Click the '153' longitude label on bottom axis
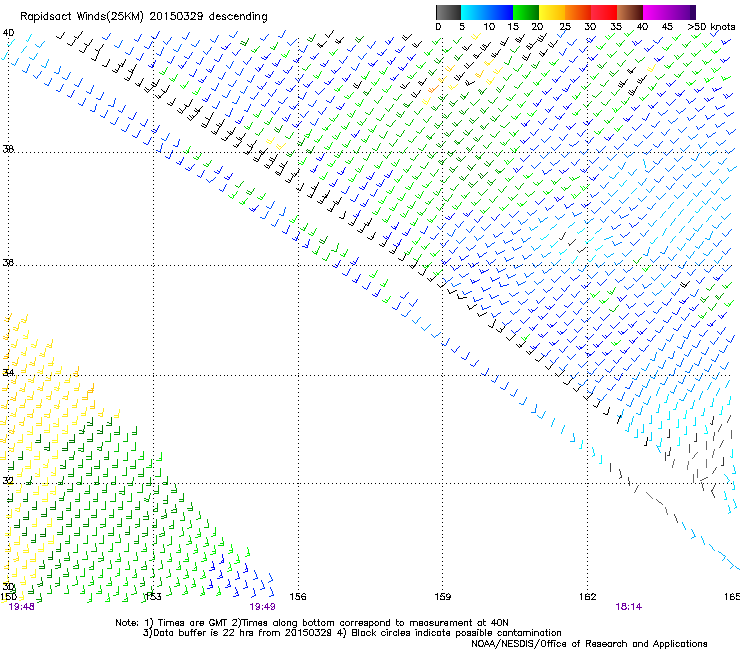740x650 pixels. pyautogui.click(x=153, y=597)
